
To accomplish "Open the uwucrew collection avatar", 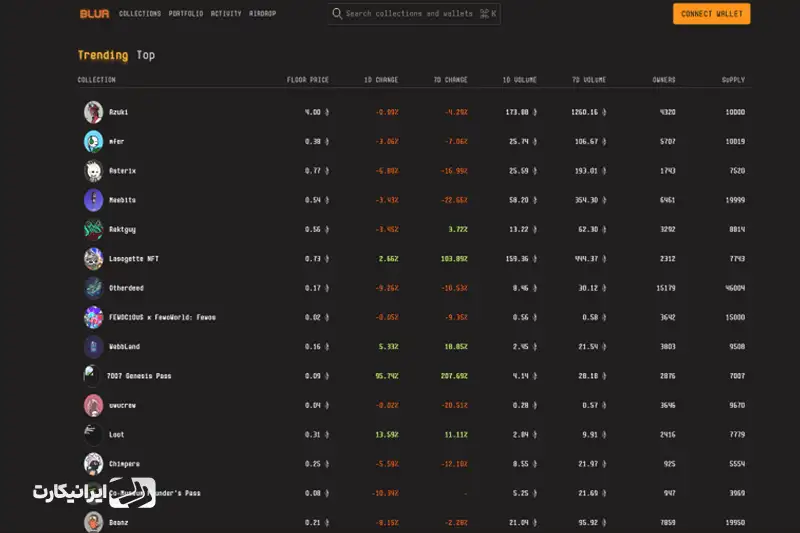I will 93,405.
